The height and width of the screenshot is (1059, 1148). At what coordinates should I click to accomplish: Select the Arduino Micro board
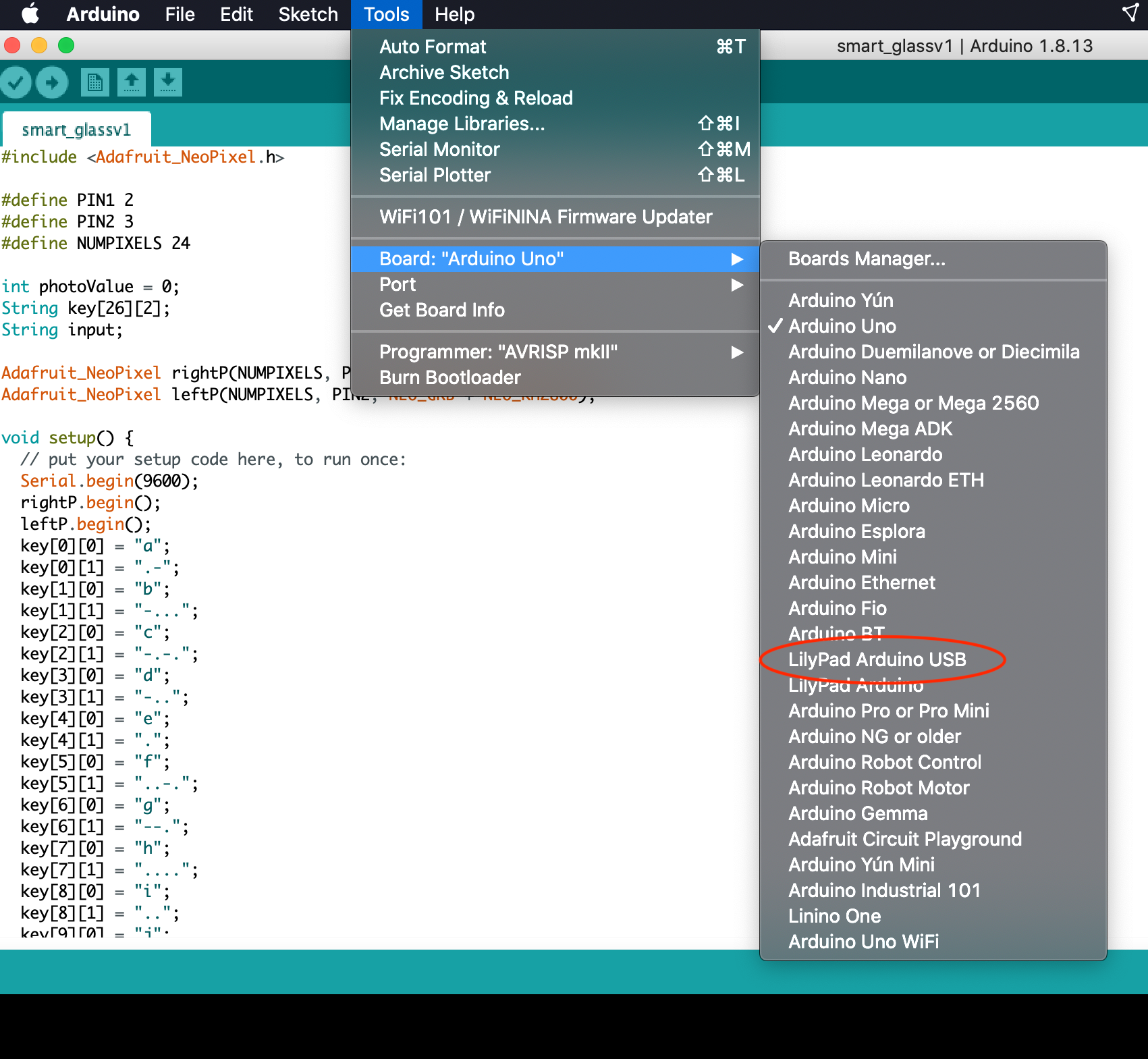click(933, 506)
